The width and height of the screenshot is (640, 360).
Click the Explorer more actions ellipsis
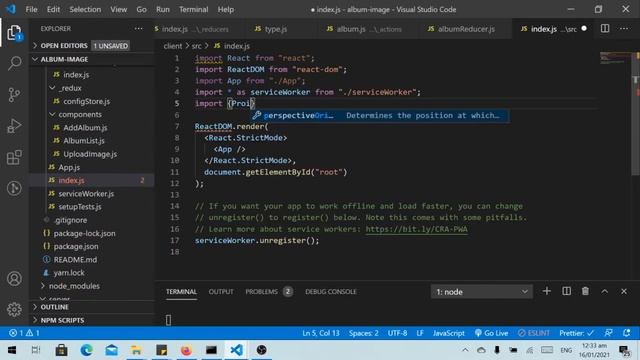pos(139,29)
